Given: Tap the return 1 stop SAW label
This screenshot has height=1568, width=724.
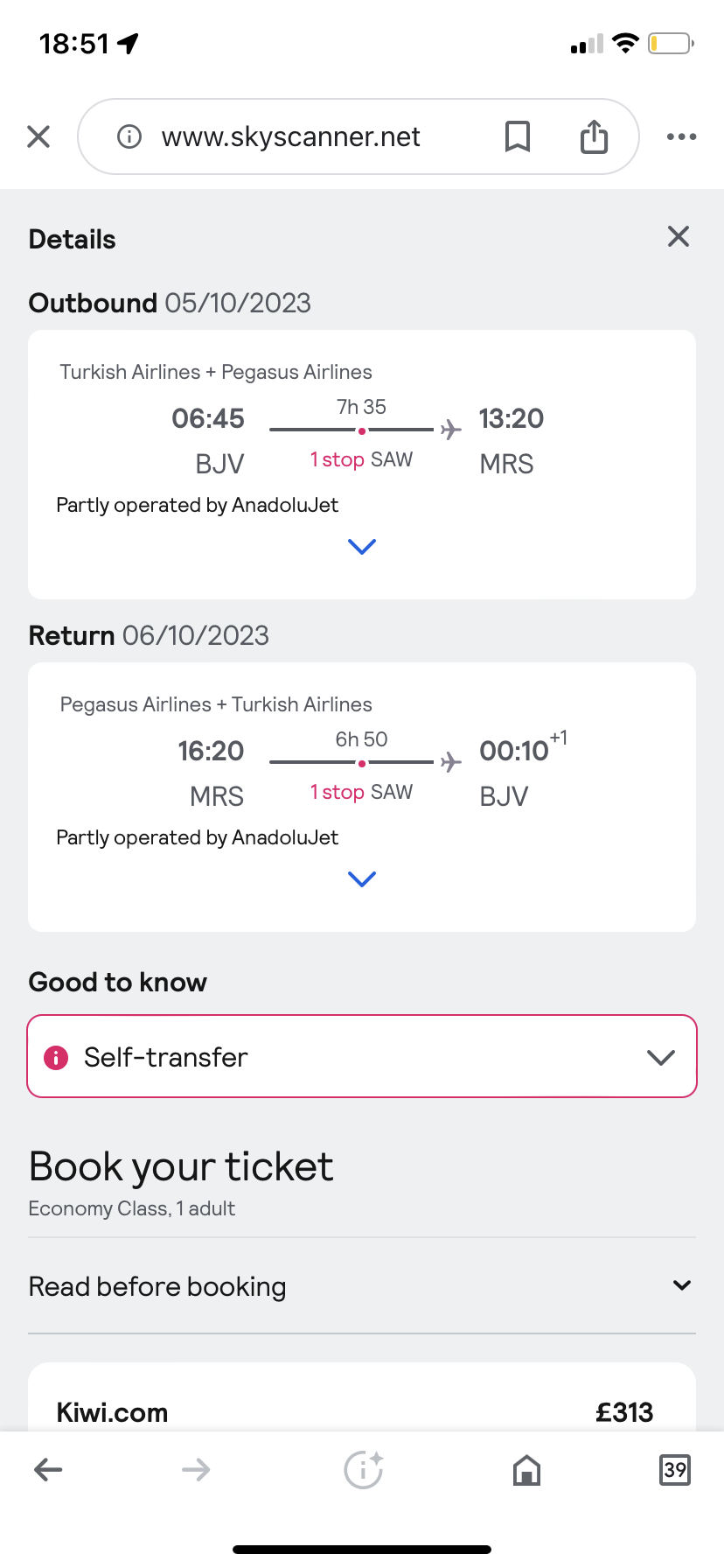Looking at the screenshot, I should click(361, 792).
